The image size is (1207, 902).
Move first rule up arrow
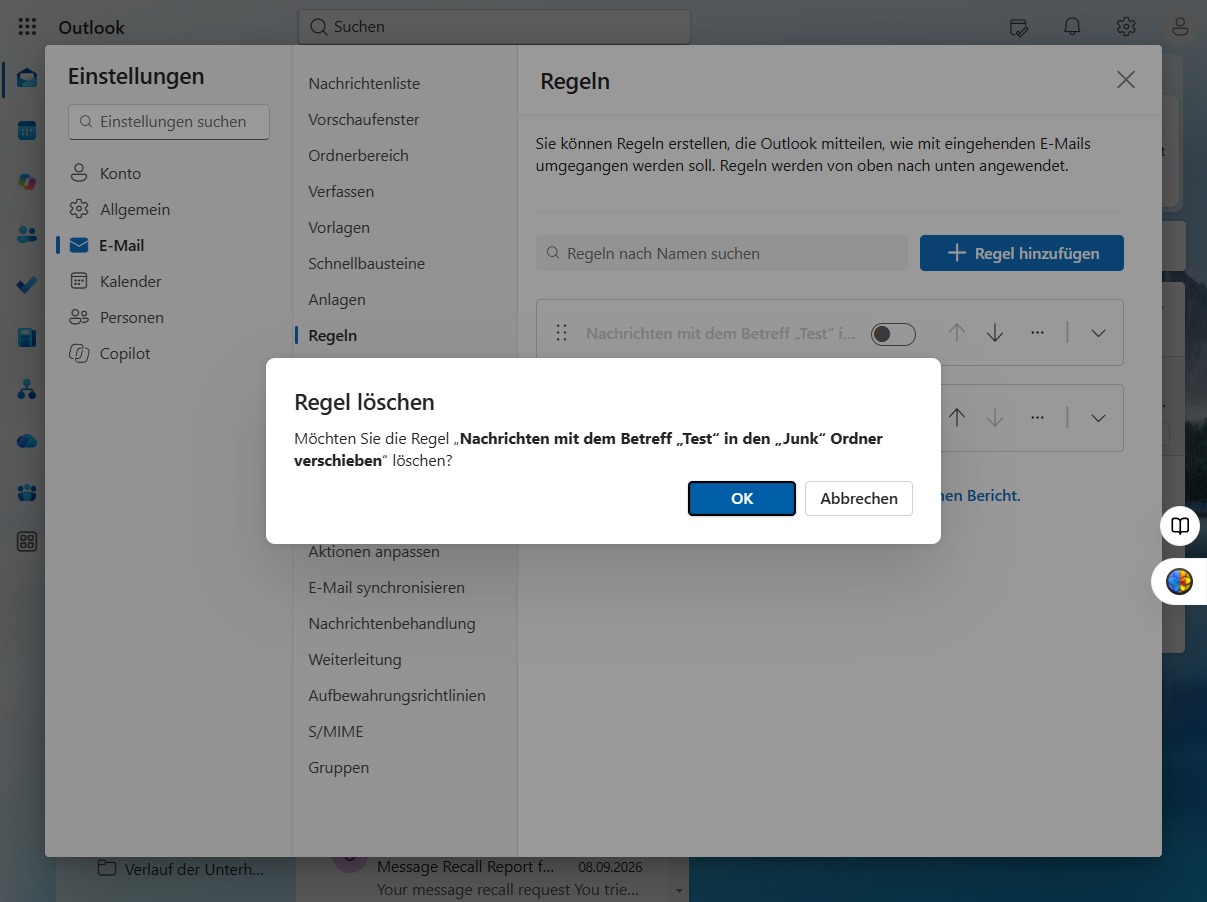click(x=957, y=333)
